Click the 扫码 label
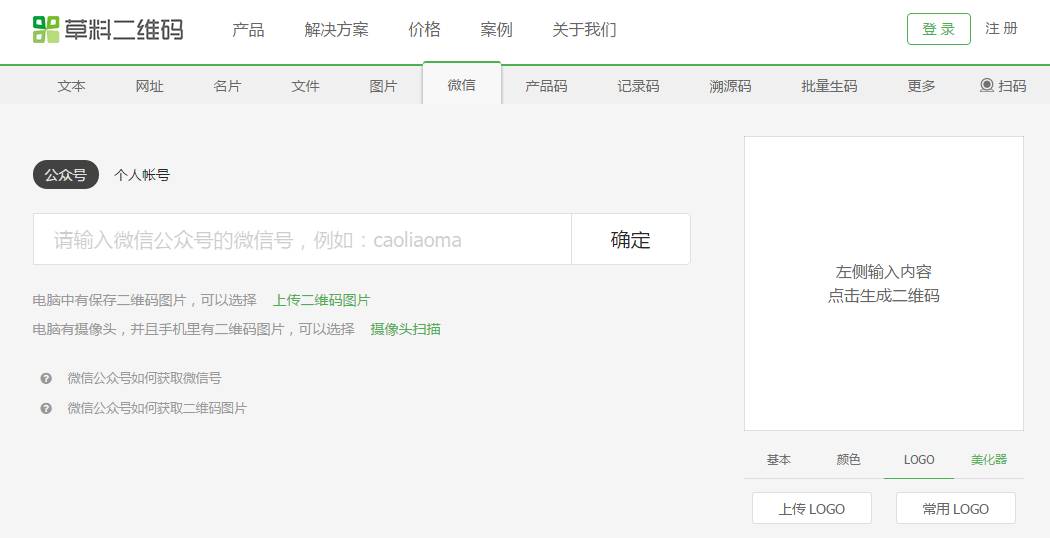This screenshot has width=1050, height=538. coord(1012,86)
